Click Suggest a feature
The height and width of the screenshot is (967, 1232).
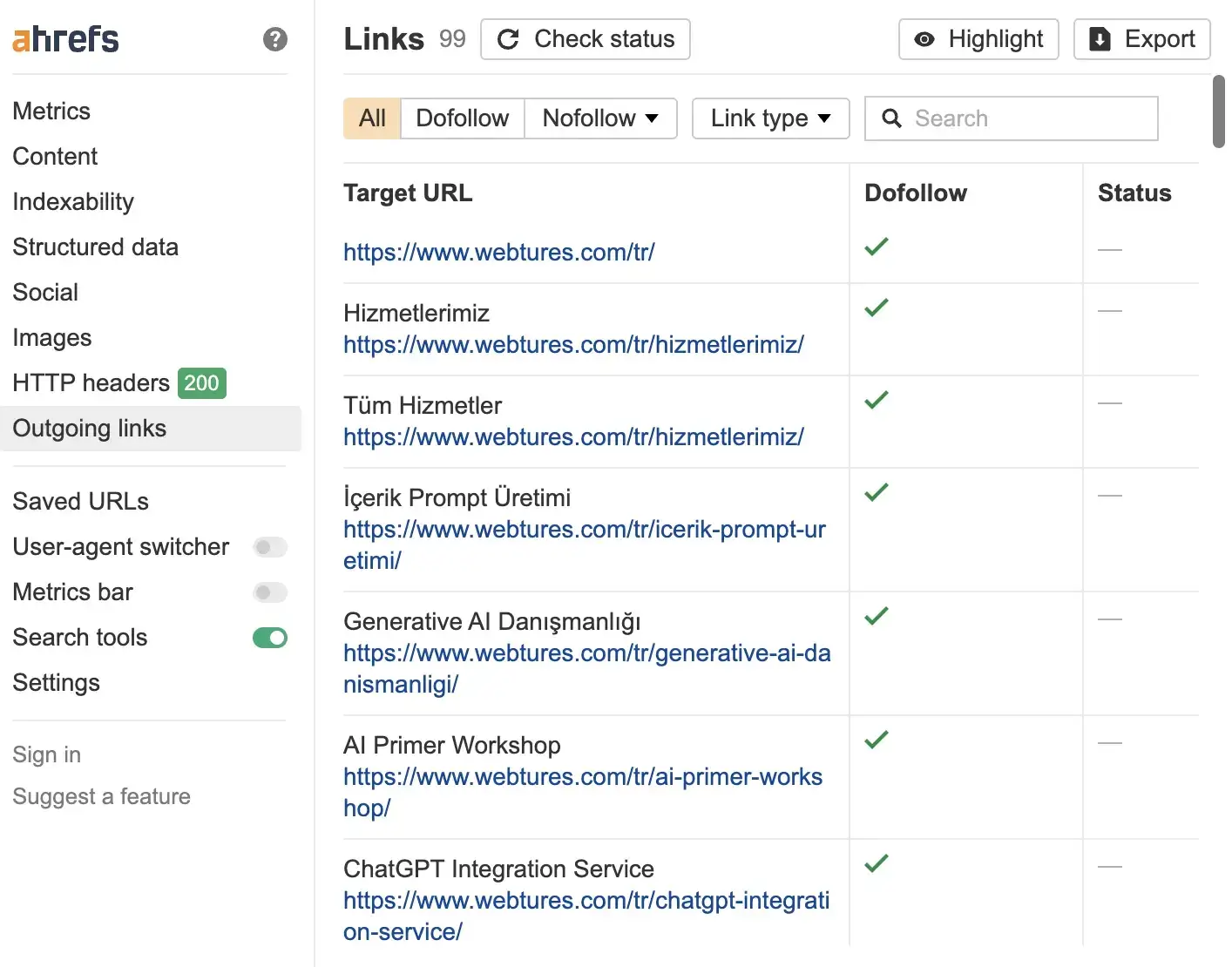[101, 795]
